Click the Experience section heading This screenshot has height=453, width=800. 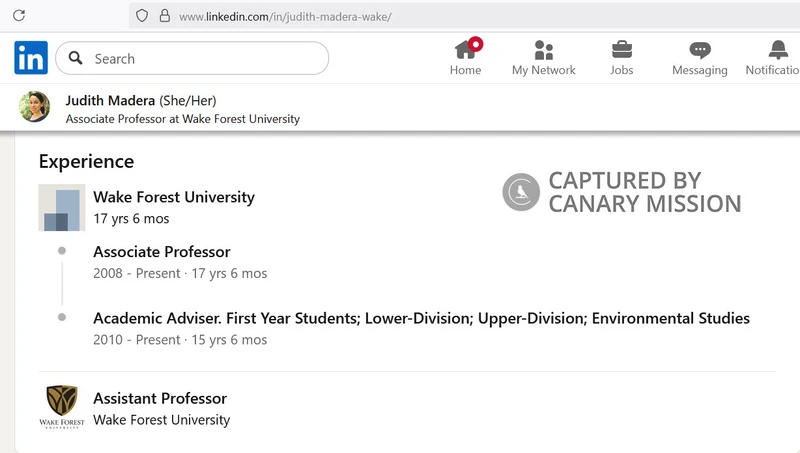pyautogui.click(x=86, y=161)
